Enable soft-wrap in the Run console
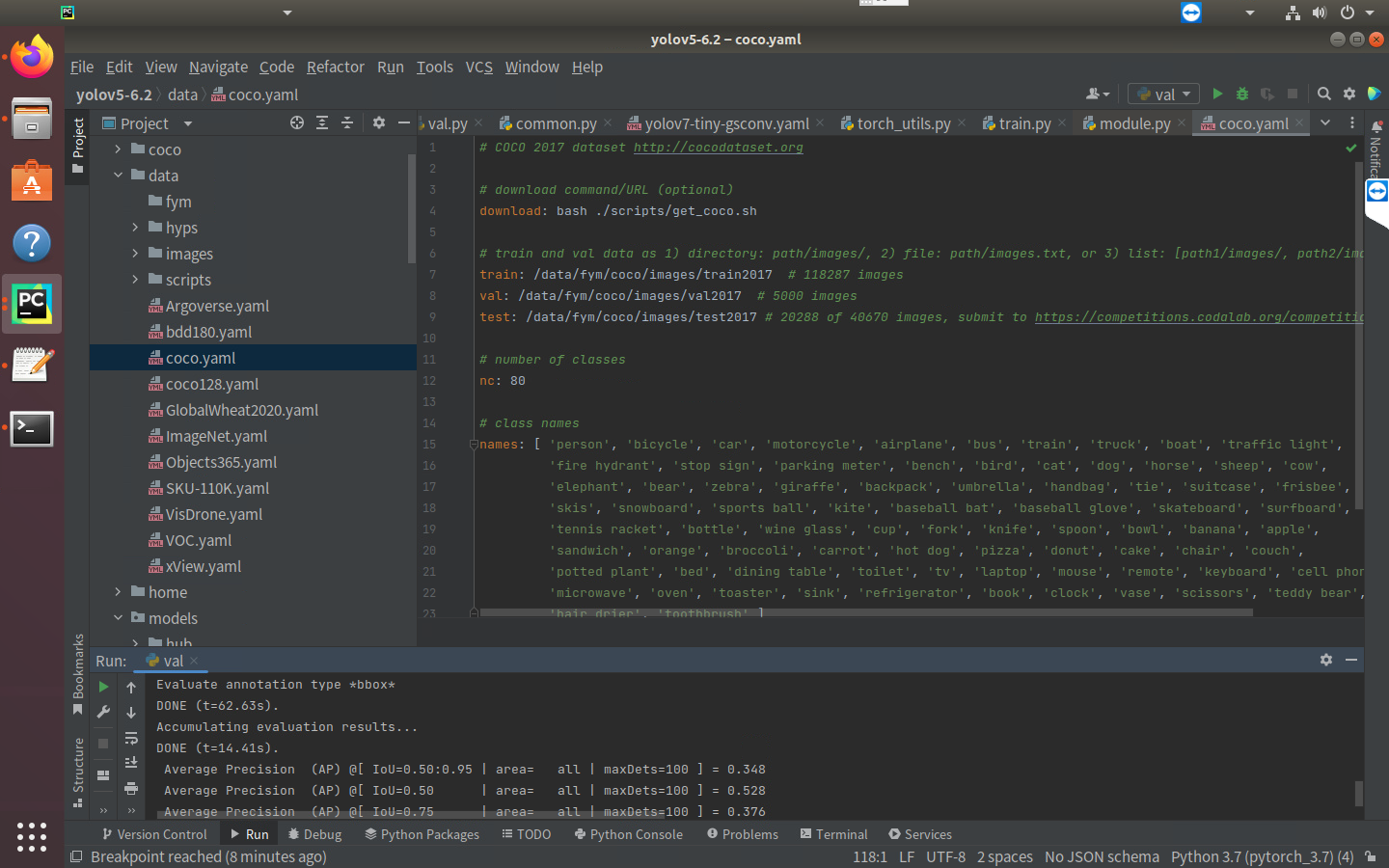 (132, 739)
